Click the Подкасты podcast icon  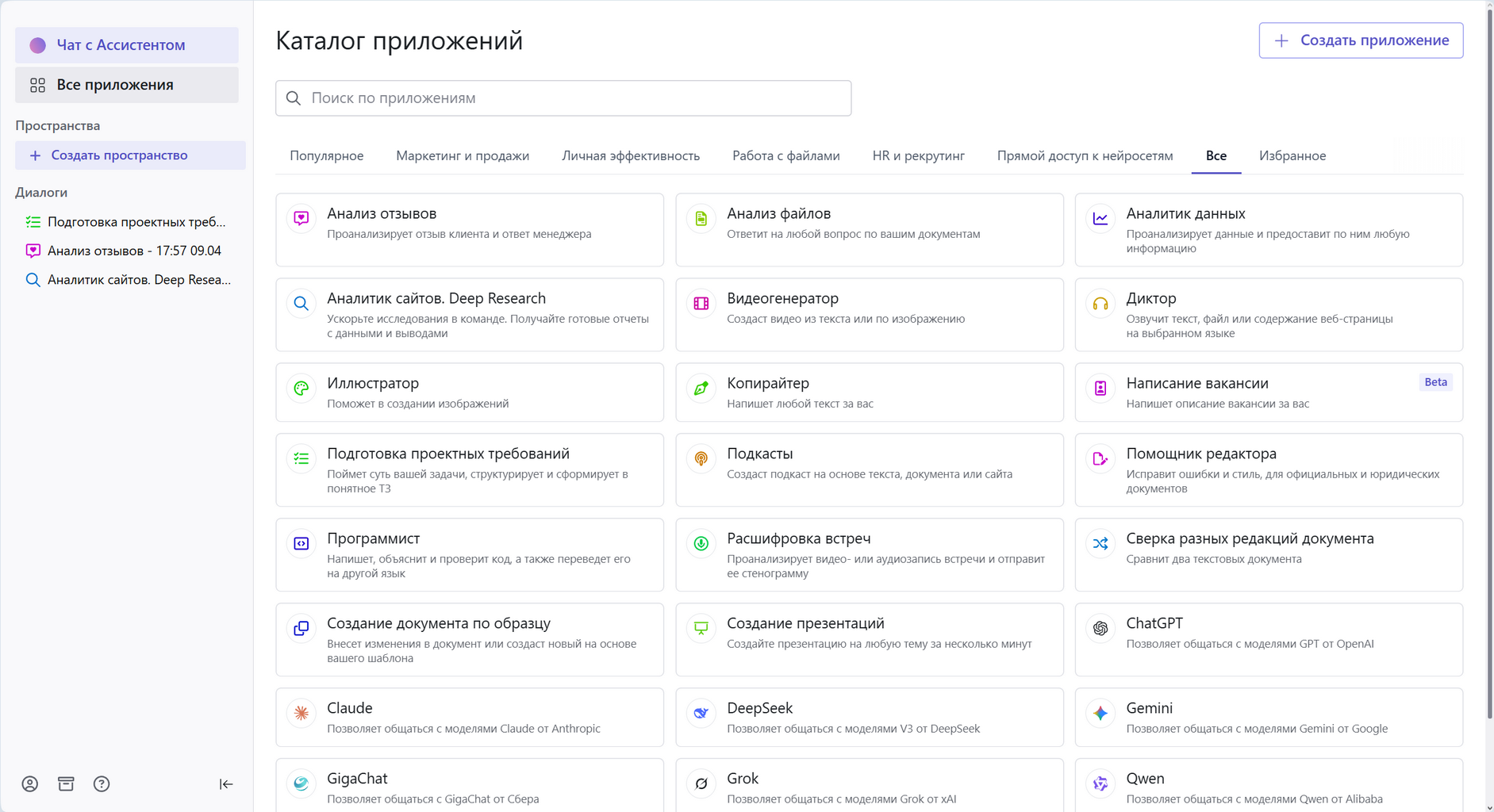coord(701,459)
